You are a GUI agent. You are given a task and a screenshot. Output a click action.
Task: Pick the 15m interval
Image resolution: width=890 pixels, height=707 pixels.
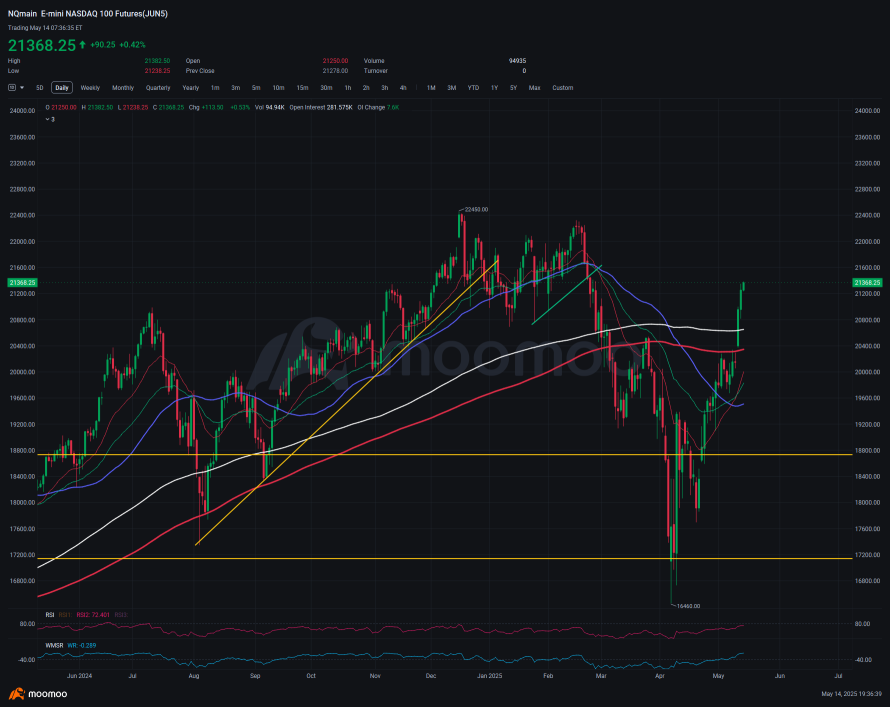tap(303, 88)
